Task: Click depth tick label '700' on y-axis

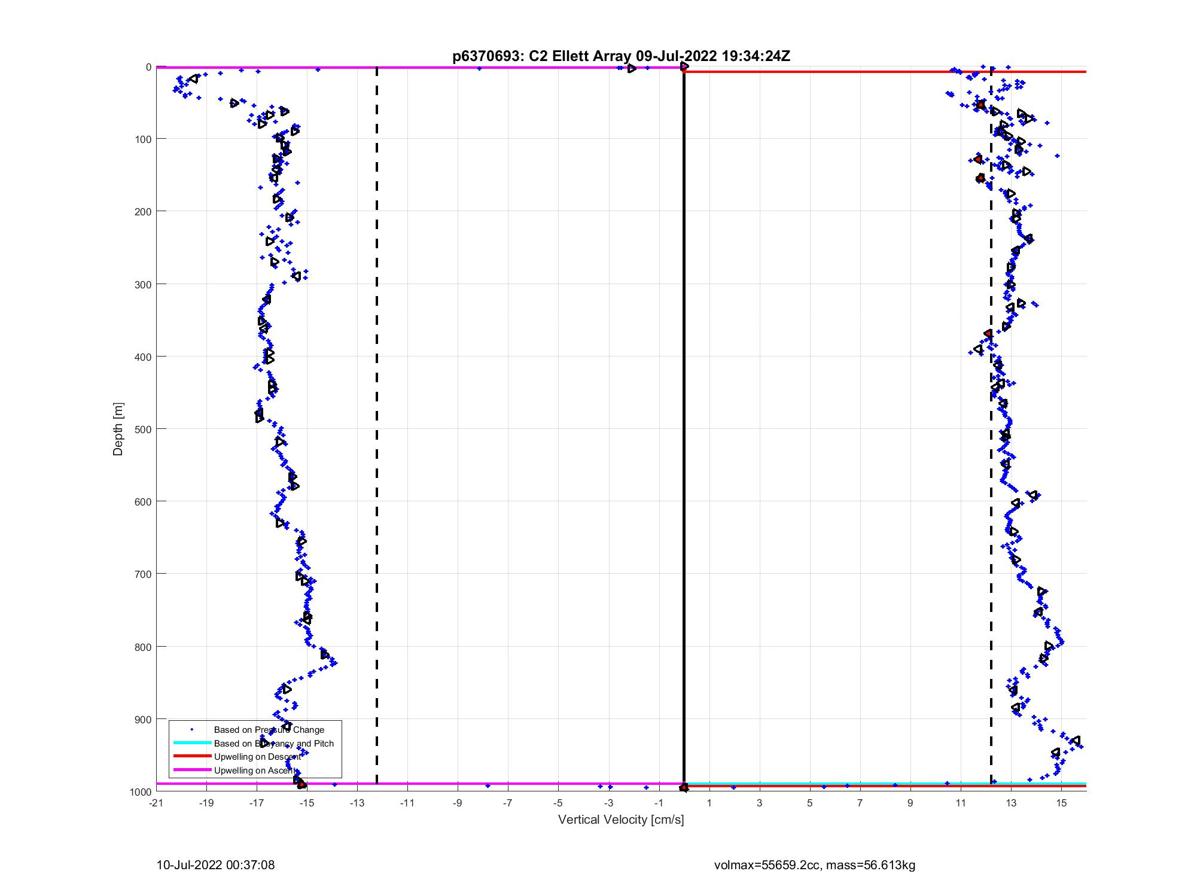Action: click(142, 574)
